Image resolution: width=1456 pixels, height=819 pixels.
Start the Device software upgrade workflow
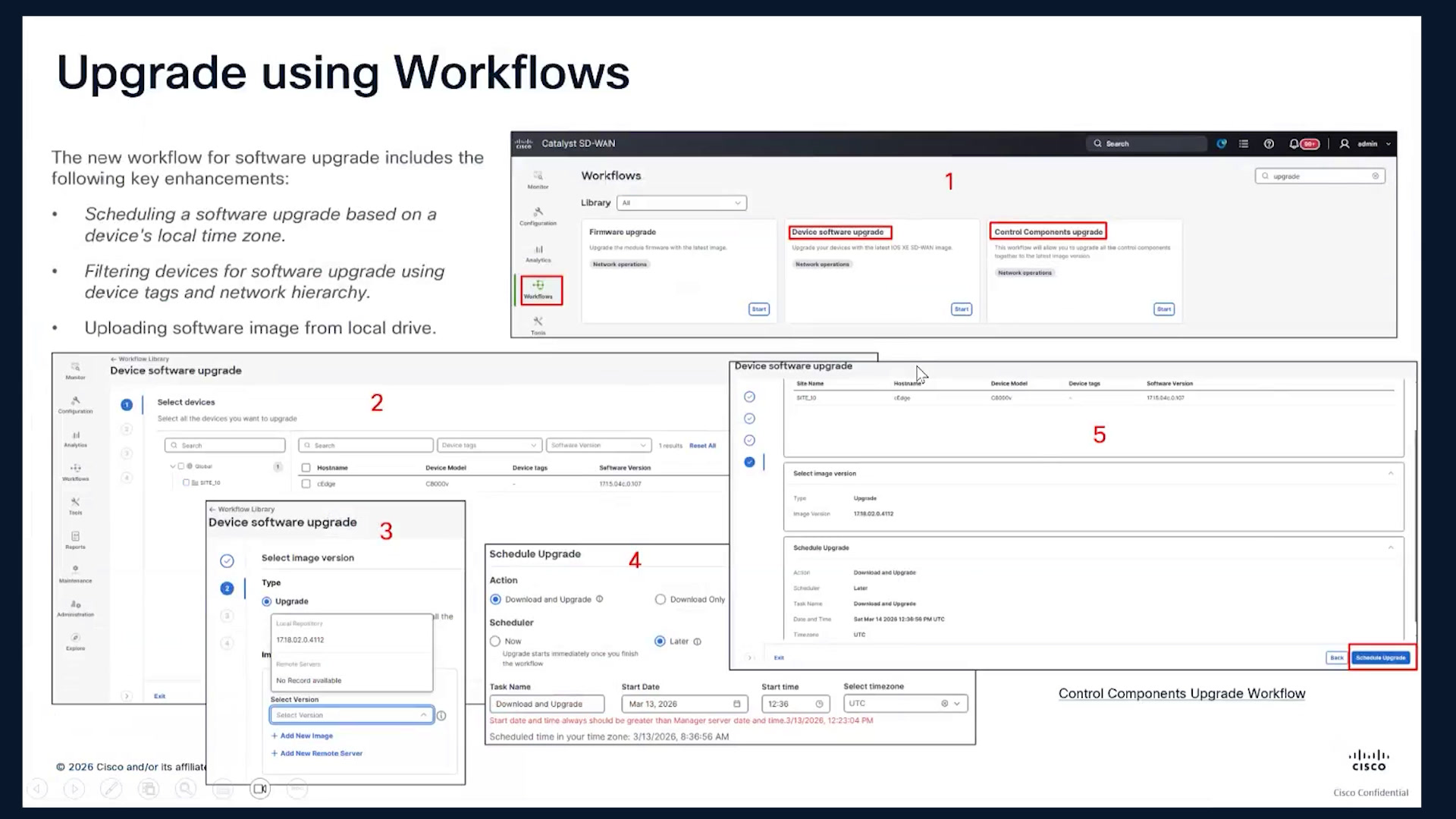[x=962, y=309]
